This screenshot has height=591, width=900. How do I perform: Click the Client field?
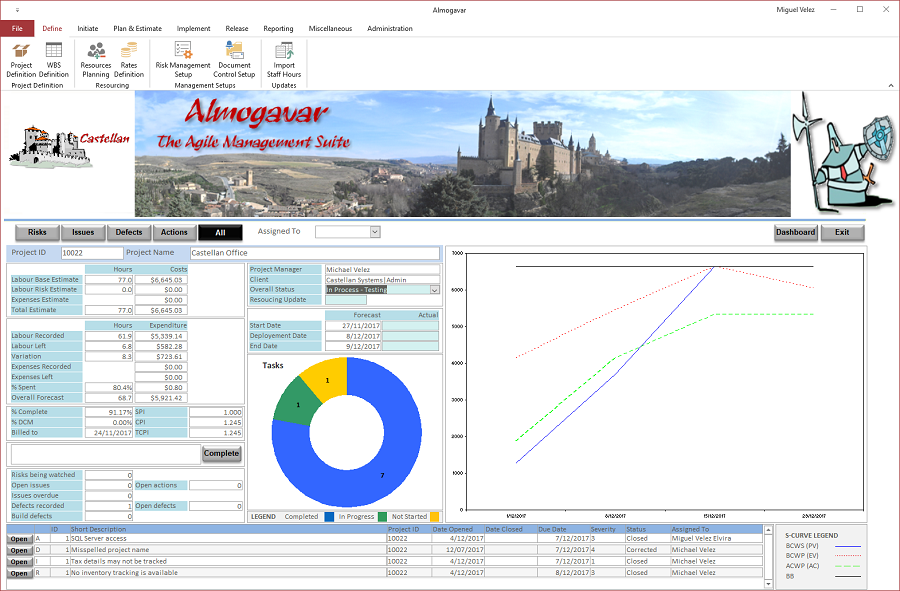382,279
